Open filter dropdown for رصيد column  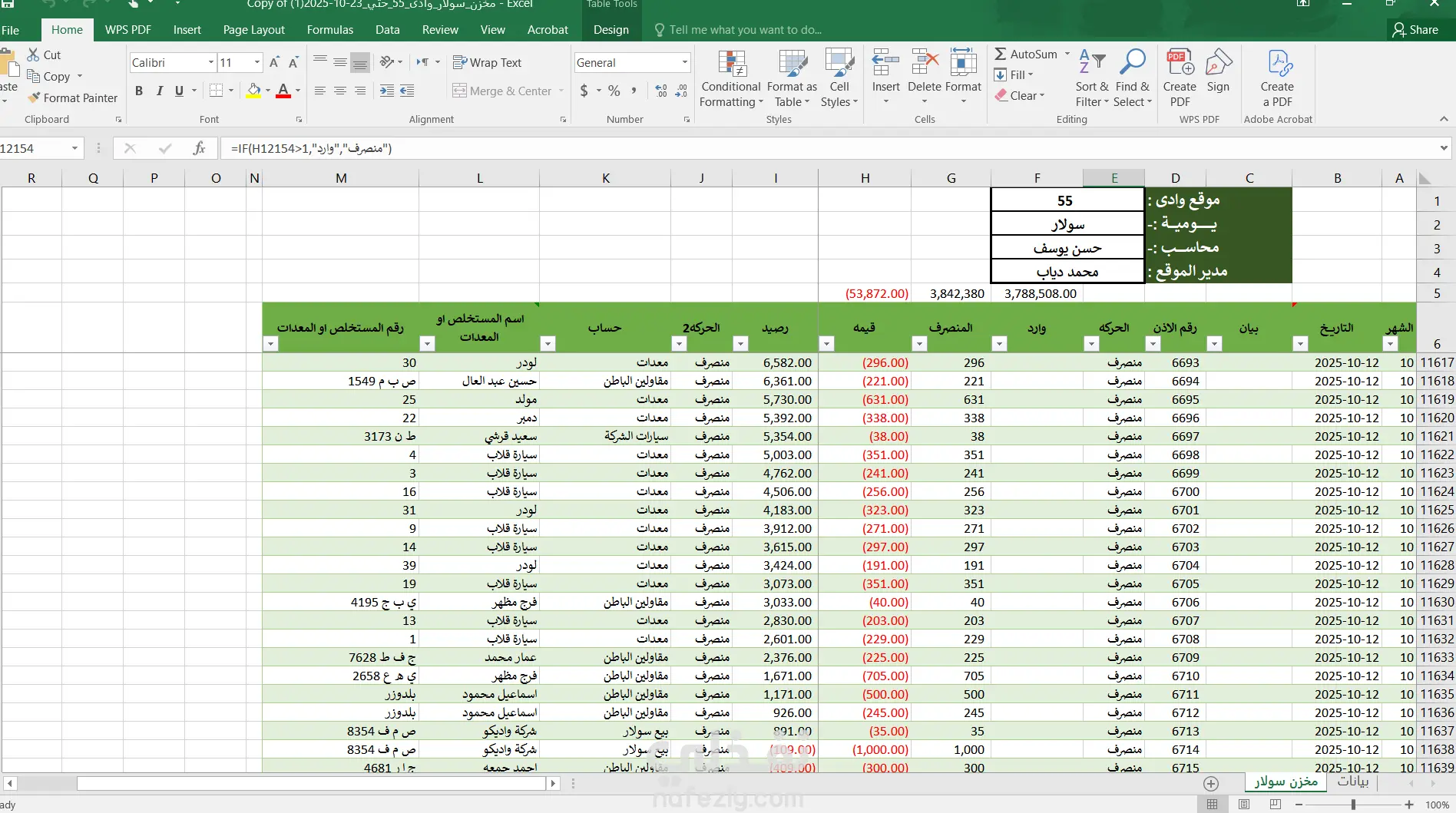740,344
